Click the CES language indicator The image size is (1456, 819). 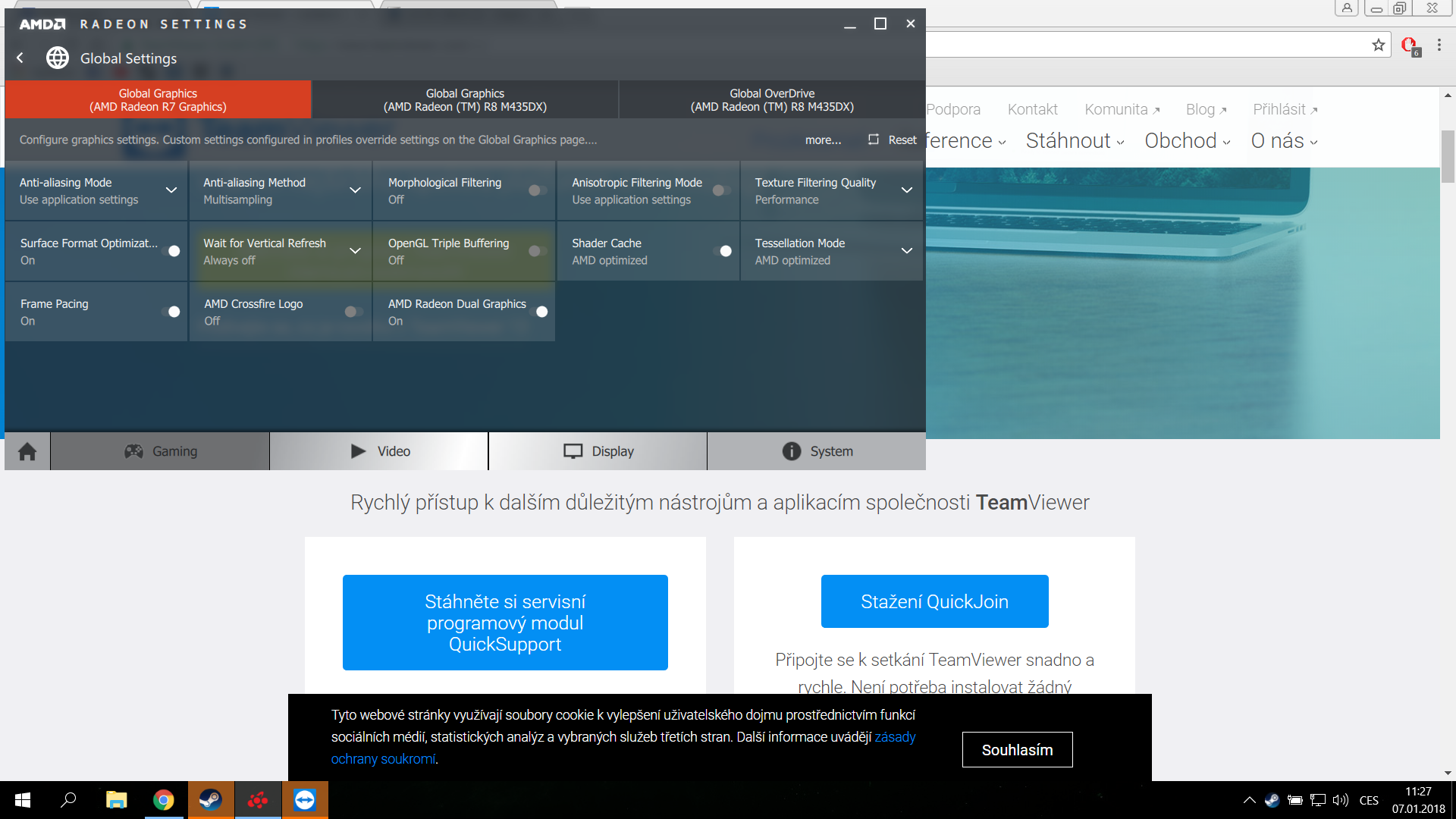(1369, 800)
